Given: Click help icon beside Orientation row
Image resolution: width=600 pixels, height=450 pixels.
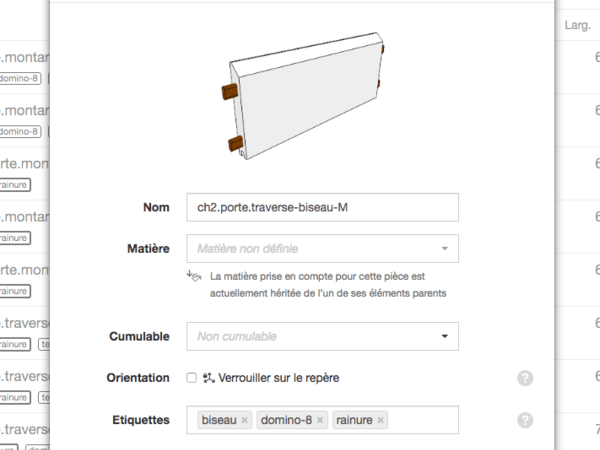Looking at the screenshot, I should coord(525,378).
